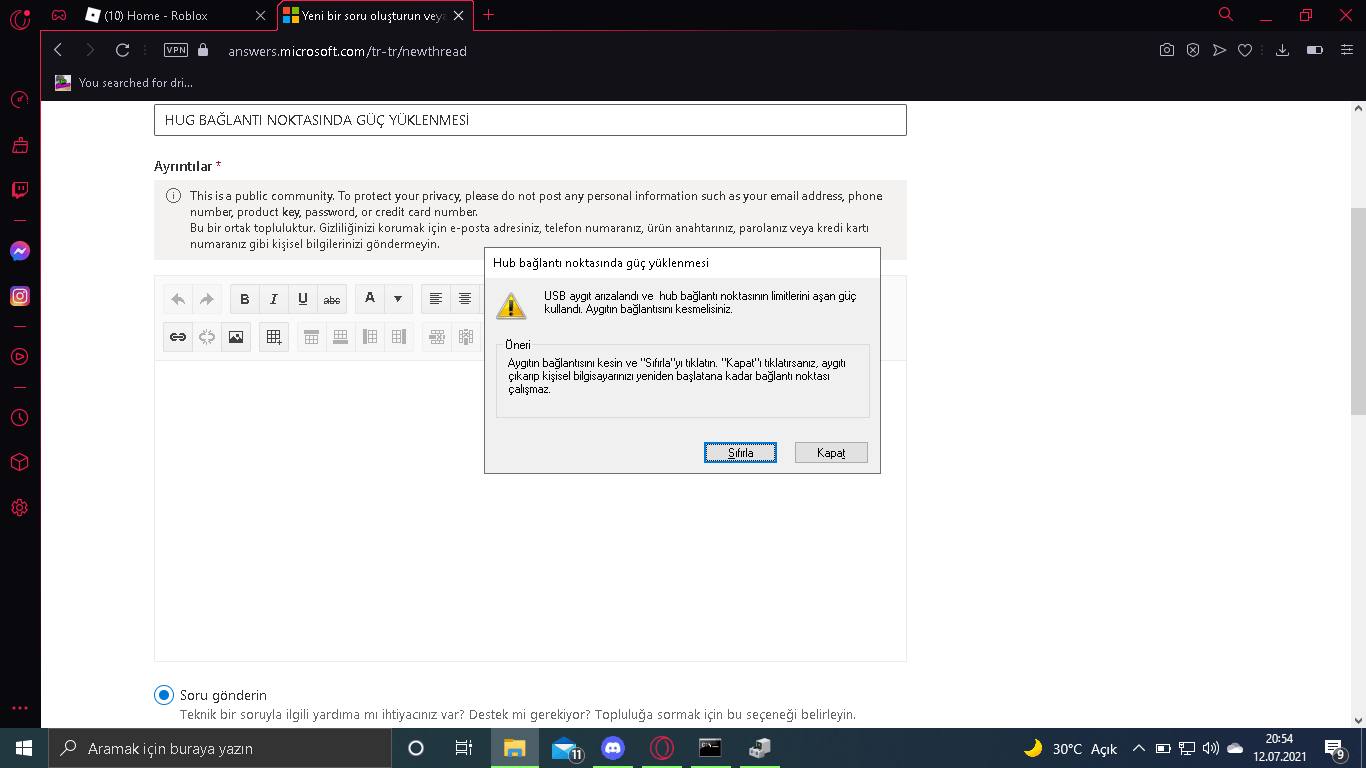Open the Windows Start menu
Screen dimensions: 1366x768
coord(24,748)
